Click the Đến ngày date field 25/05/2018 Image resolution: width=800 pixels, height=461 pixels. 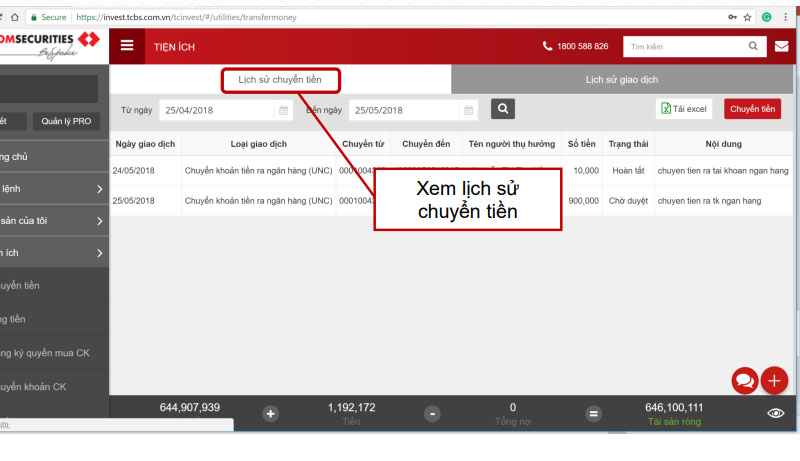point(404,110)
